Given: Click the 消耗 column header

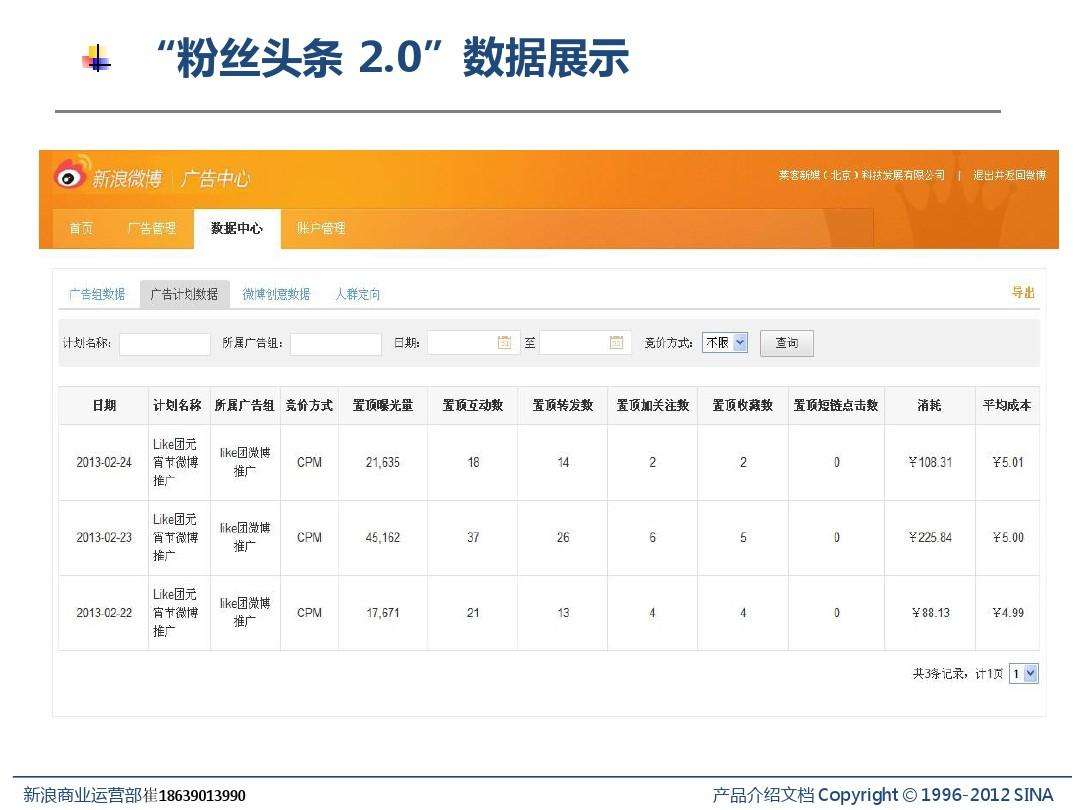Looking at the screenshot, I should 929,405.
